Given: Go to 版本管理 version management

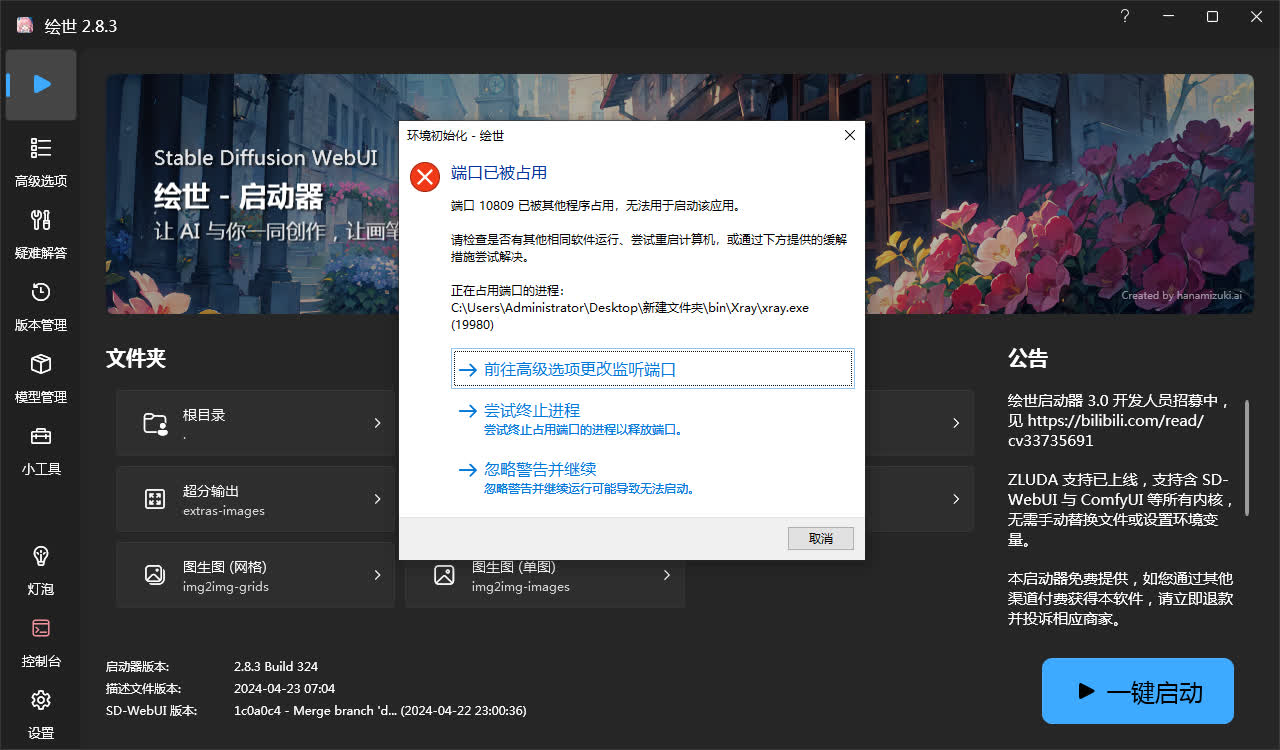Looking at the screenshot, I should [x=41, y=292].
